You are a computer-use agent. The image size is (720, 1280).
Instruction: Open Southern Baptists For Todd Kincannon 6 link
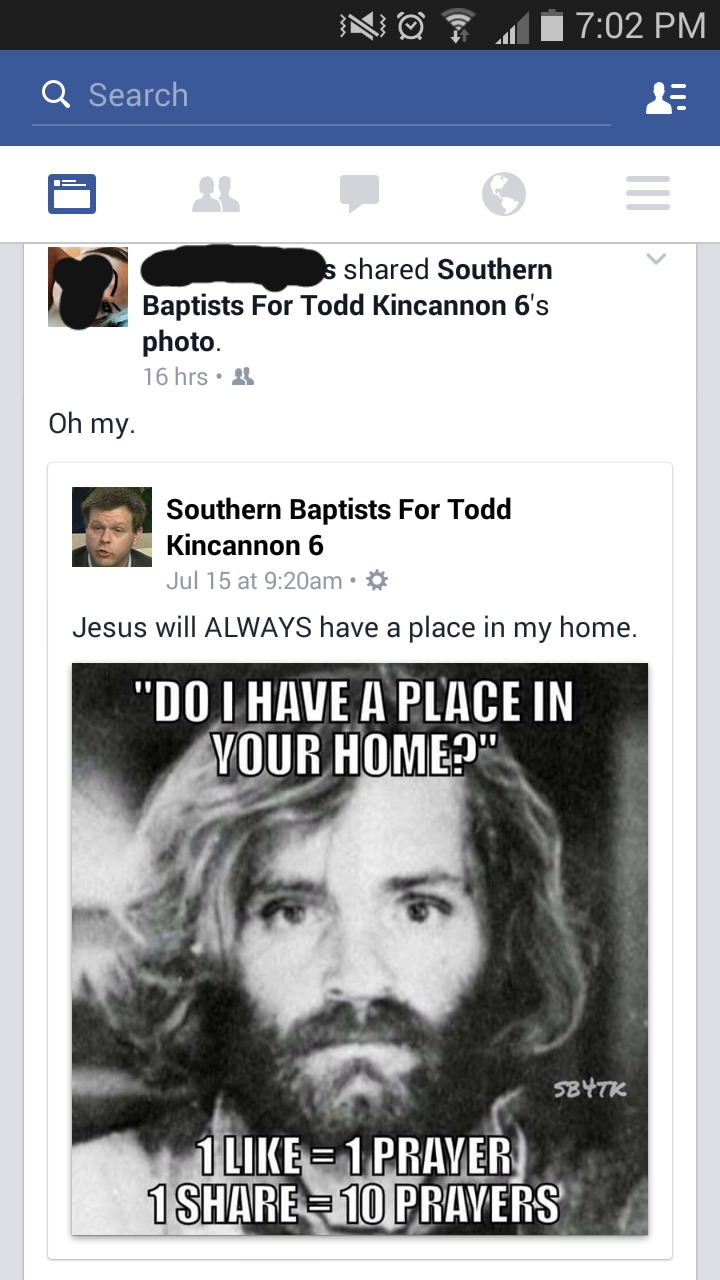click(346, 288)
